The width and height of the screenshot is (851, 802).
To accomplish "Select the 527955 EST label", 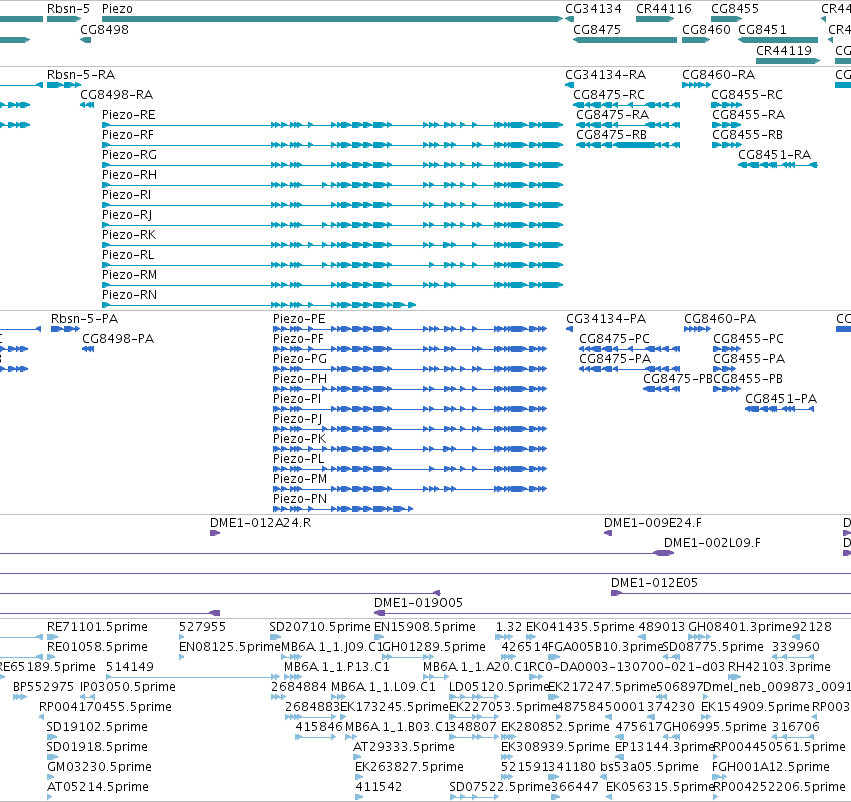I will 202,627.
